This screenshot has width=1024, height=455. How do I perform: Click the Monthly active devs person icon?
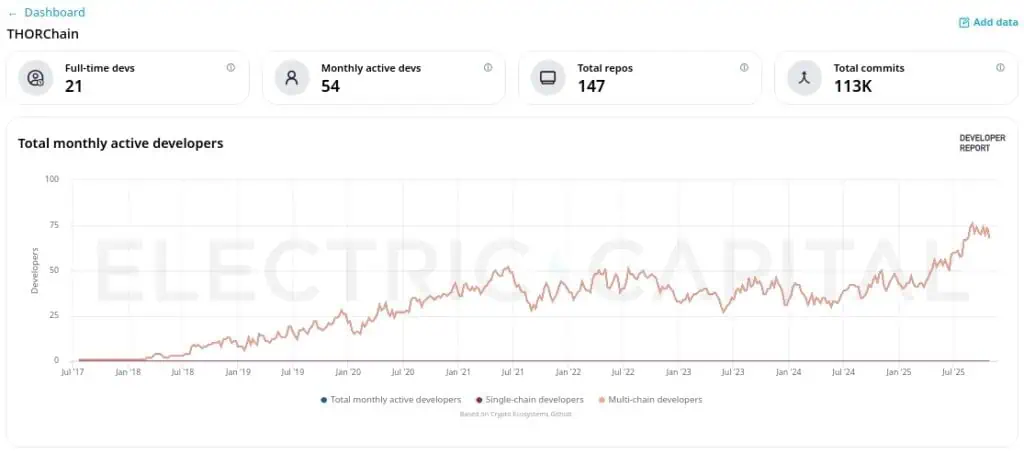click(292, 77)
